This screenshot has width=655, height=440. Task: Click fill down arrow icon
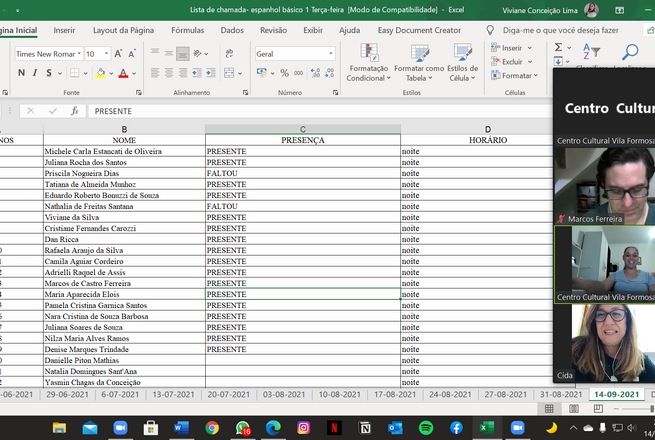pyautogui.click(x=559, y=62)
